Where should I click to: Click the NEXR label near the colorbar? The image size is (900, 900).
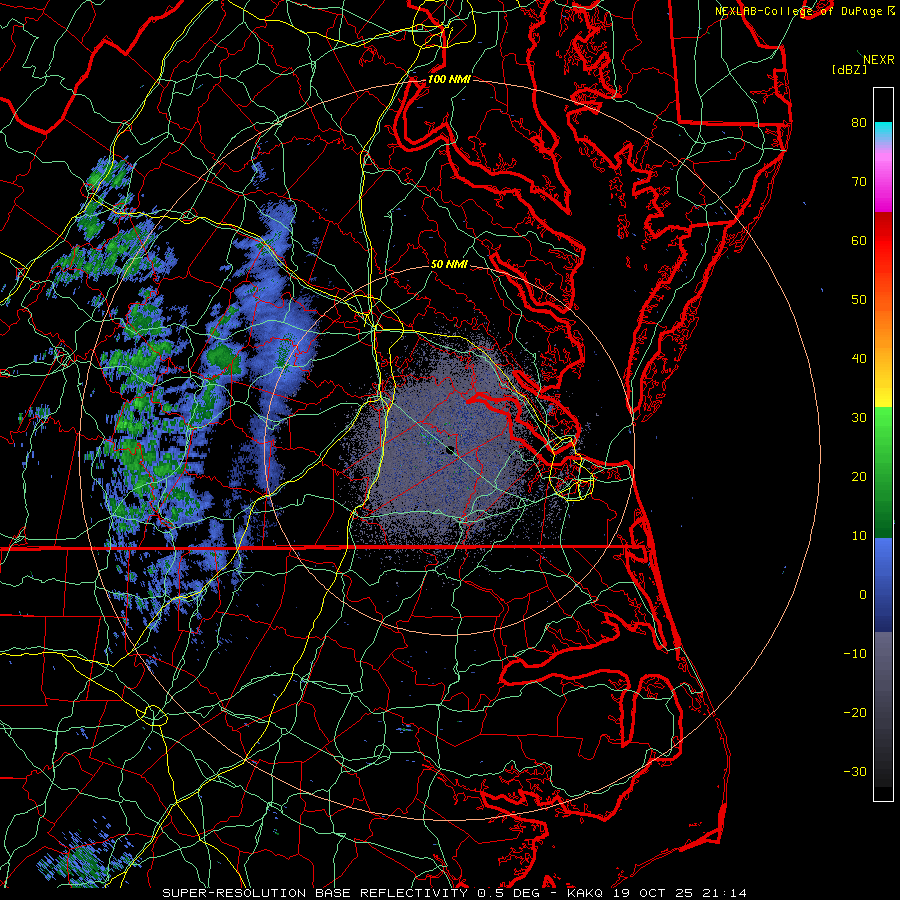coord(878,60)
